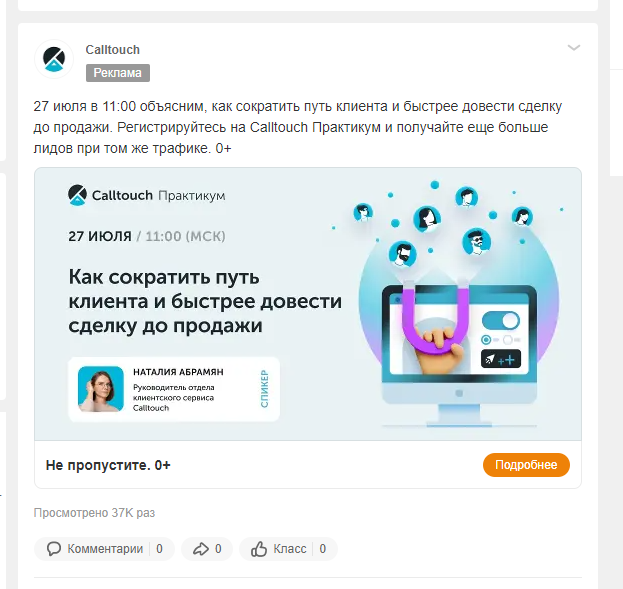This screenshot has height=589, width=623.
Task: Click the gray Реклама ad label
Action: pos(118,73)
